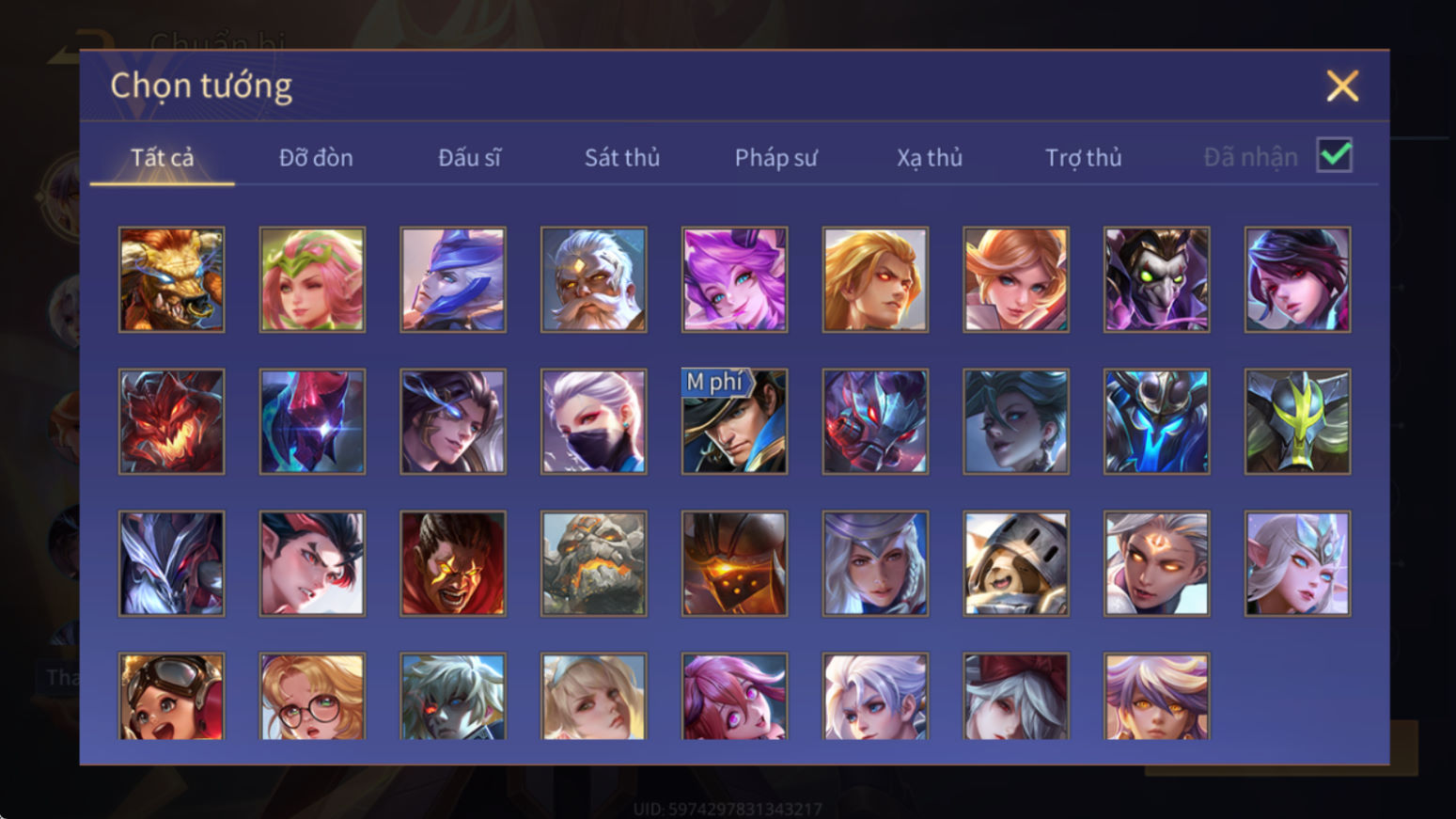Select the armored bear knight hero
Viewport: 1456px width, 819px height.
click(x=1016, y=563)
